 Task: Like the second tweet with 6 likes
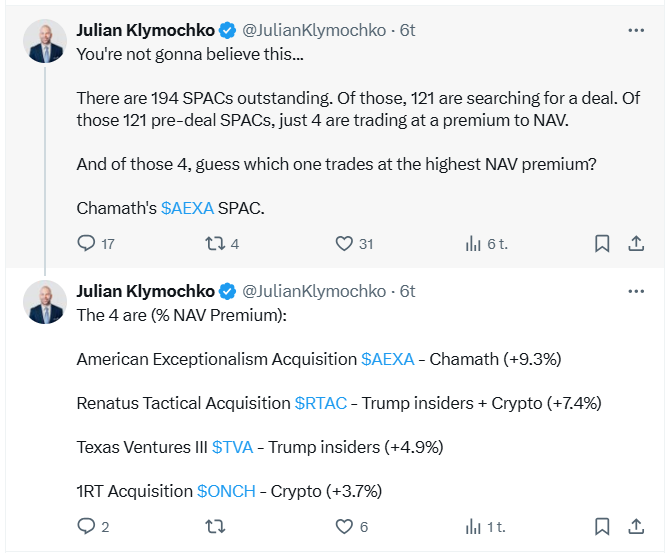pos(344,525)
